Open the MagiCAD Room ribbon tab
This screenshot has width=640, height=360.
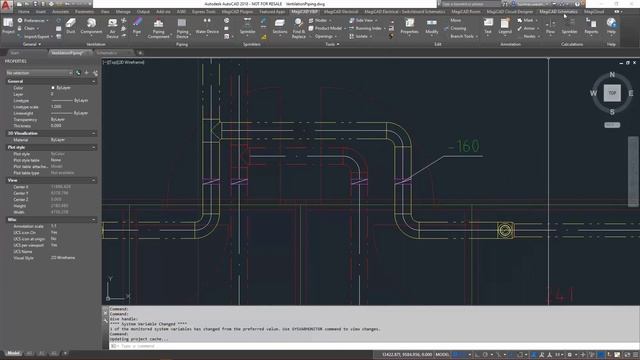(466, 12)
